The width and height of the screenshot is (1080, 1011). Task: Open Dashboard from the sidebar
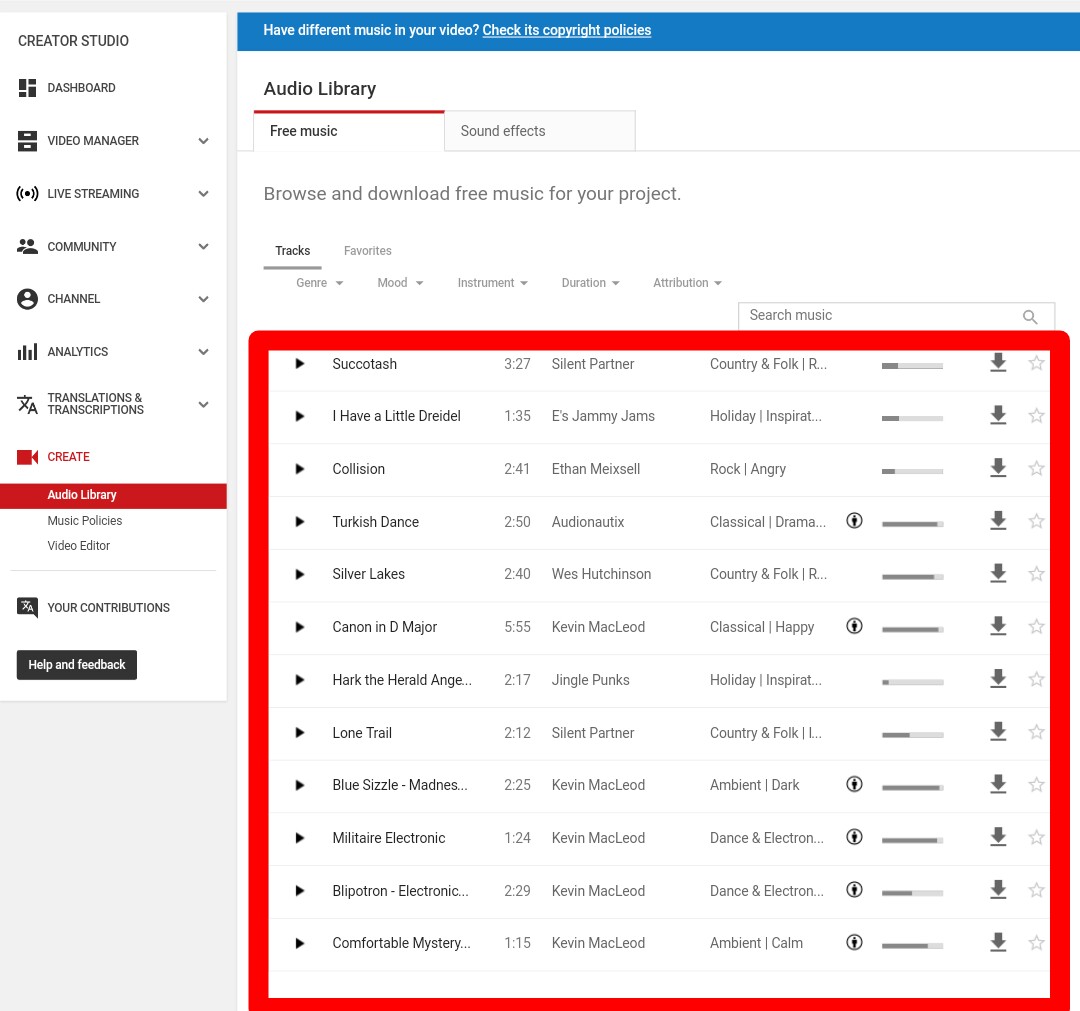tap(81, 88)
